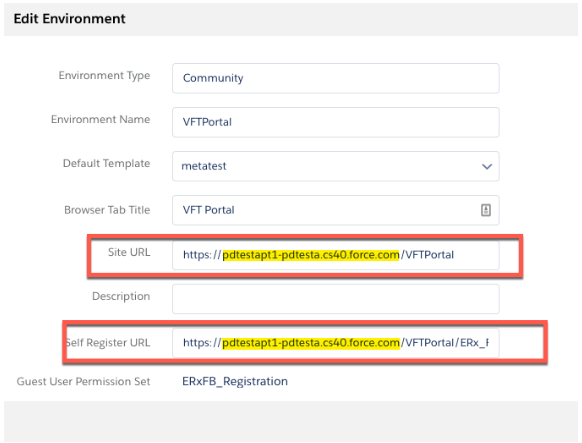Click the Environment Name label
The width and height of the screenshot is (582, 443).
pyautogui.click(x=101, y=119)
